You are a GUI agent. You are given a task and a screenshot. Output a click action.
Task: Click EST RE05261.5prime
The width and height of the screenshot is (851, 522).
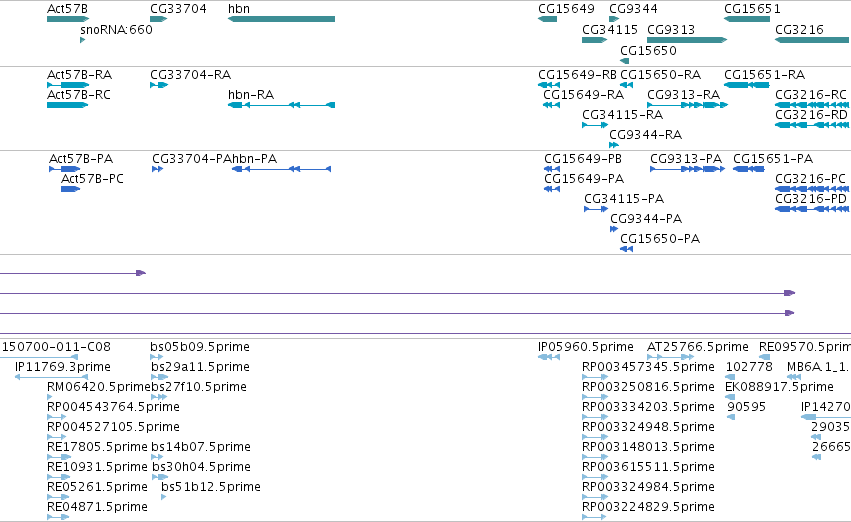click(59, 497)
